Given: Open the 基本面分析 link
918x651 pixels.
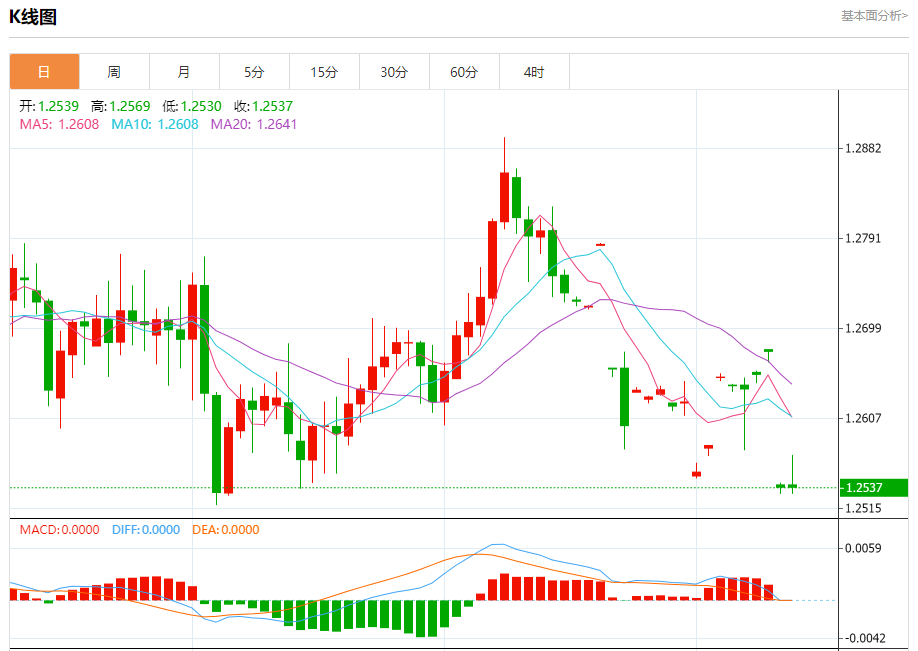Looking at the screenshot, I should (x=874, y=16).
